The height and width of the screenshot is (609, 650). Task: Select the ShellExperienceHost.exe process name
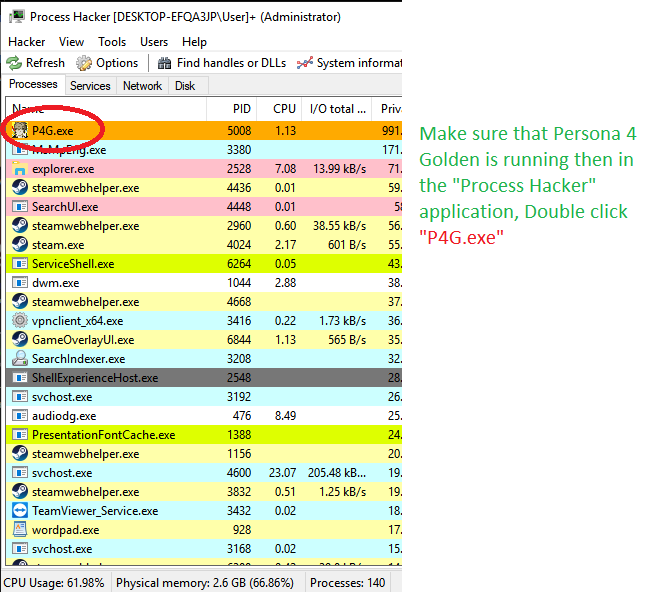tap(95, 378)
